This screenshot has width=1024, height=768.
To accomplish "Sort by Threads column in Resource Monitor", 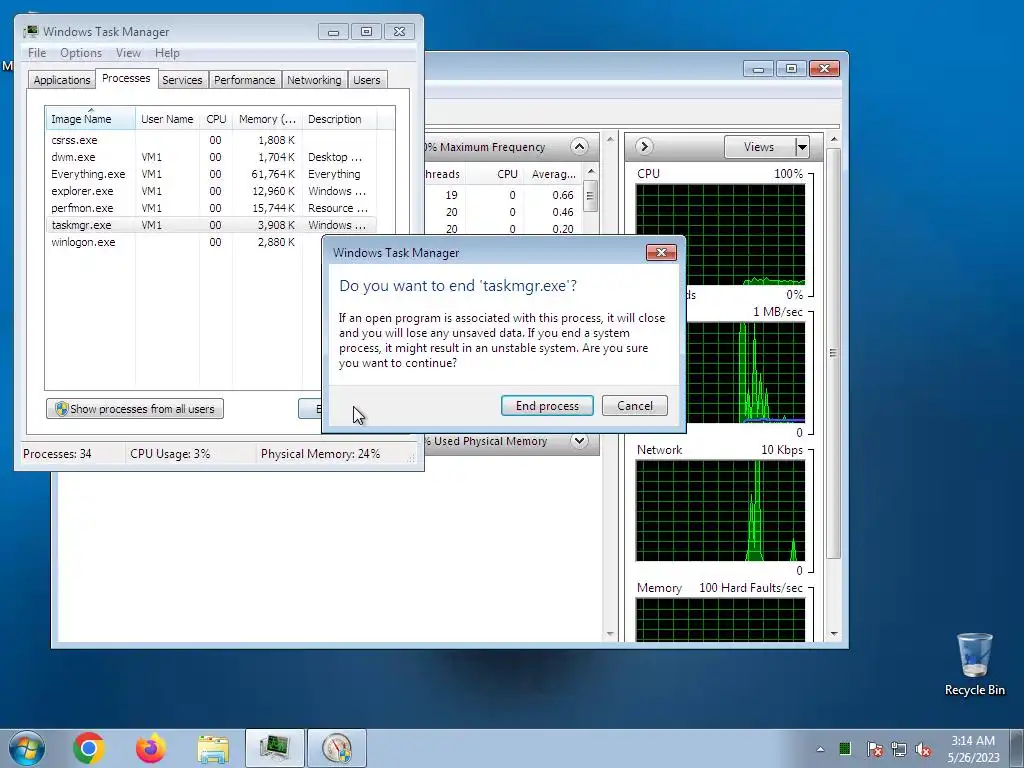I will pyautogui.click(x=443, y=174).
